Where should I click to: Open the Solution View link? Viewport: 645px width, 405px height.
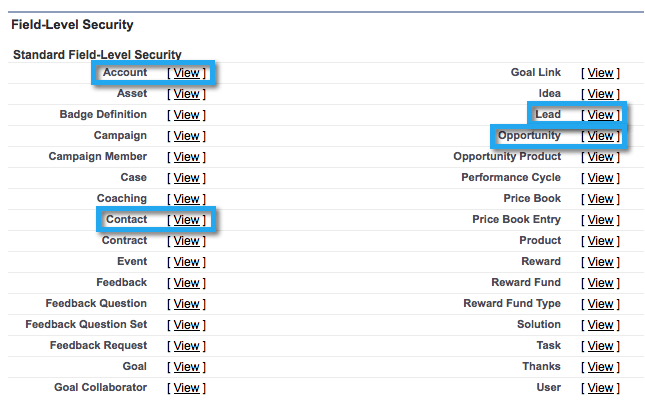[x=601, y=324]
